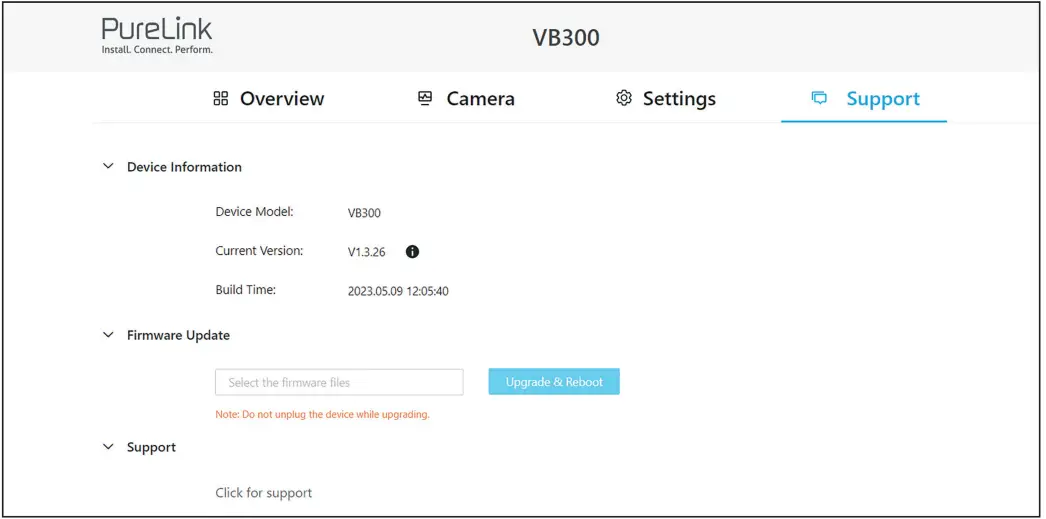Click the info icon beside version V1.3.26
Screen dimensions: 1046x519
[x=412, y=252]
